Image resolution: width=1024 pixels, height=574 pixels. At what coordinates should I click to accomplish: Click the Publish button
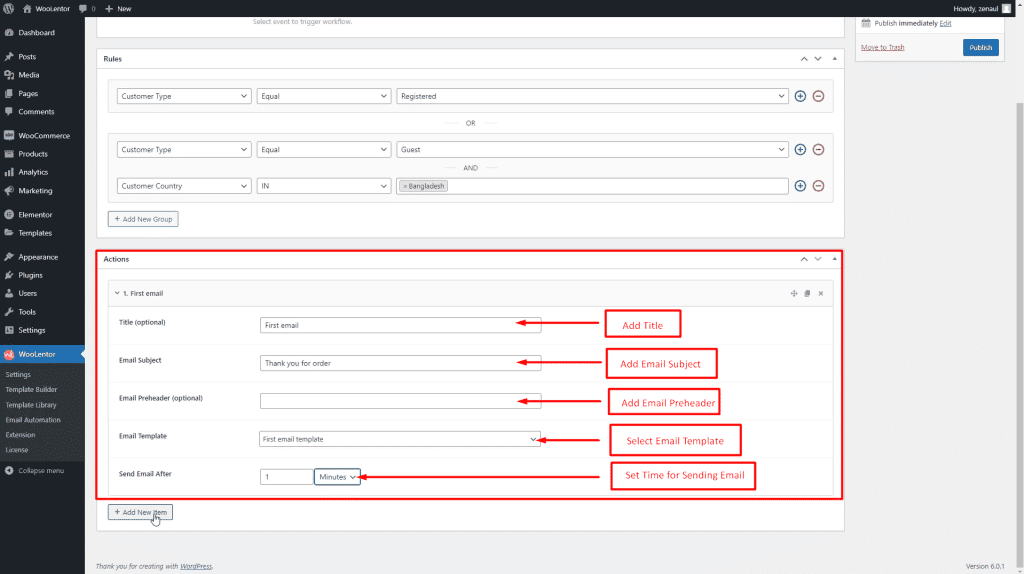coord(980,47)
